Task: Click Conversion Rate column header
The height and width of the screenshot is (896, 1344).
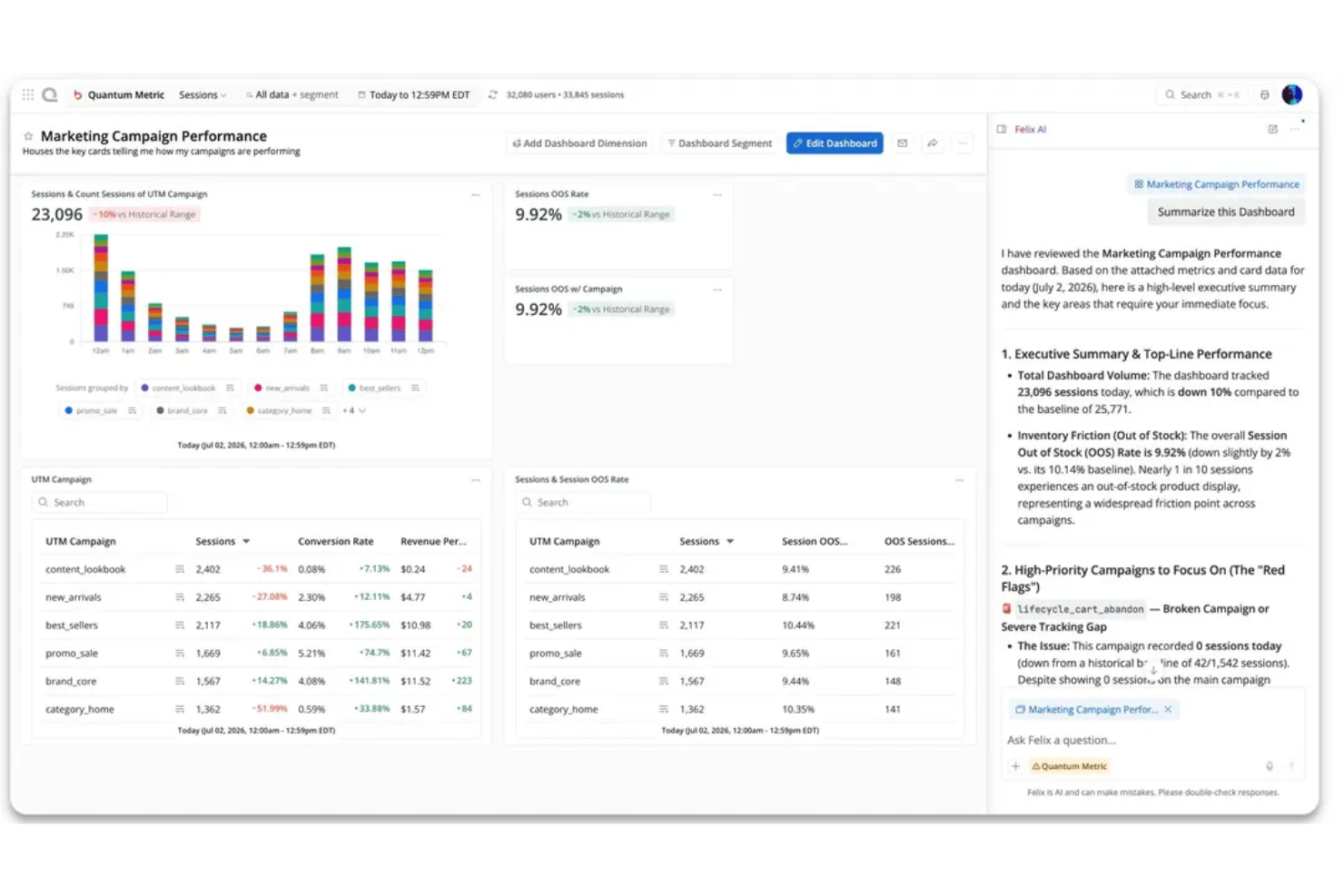Action: click(x=336, y=542)
